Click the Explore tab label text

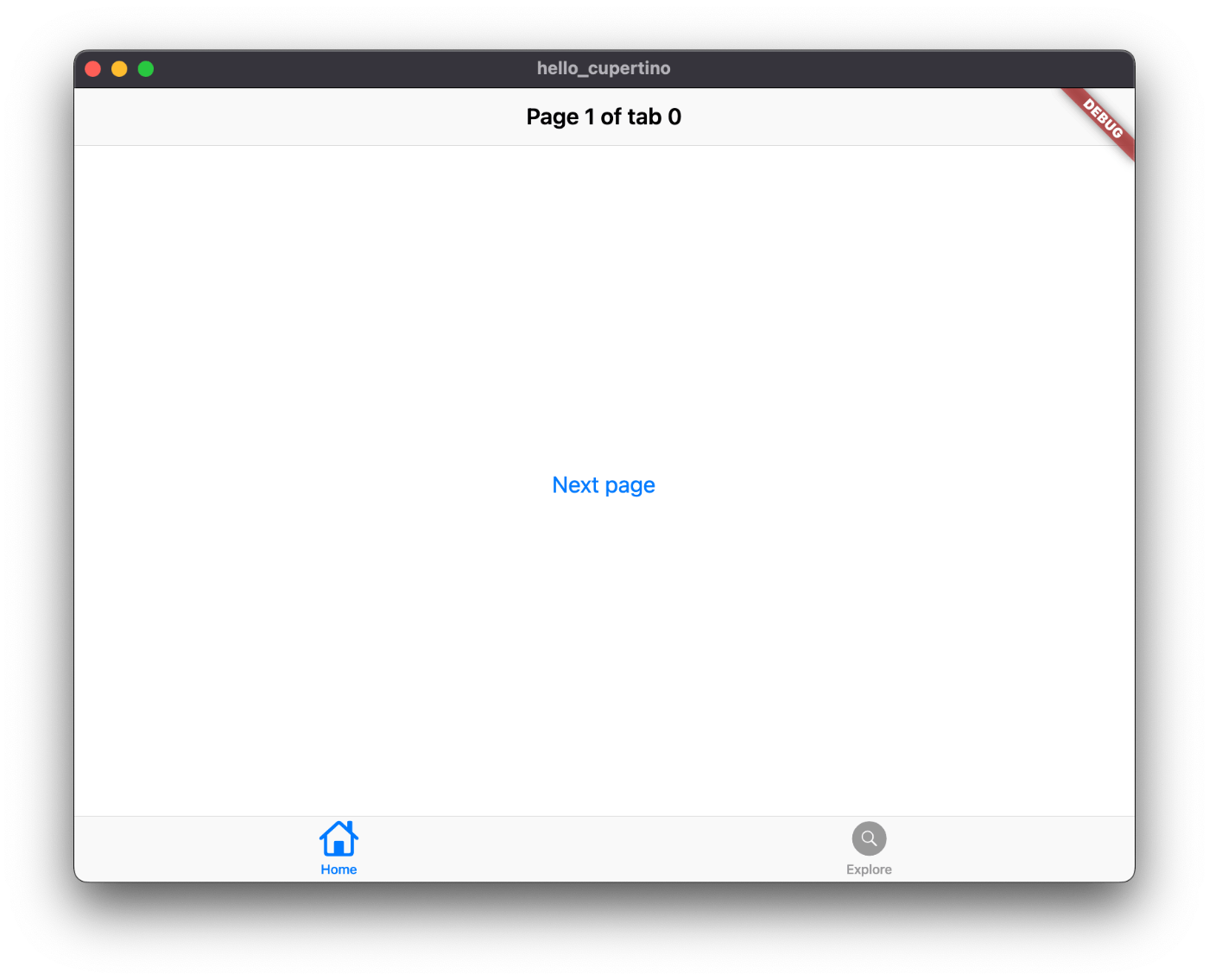869,869
